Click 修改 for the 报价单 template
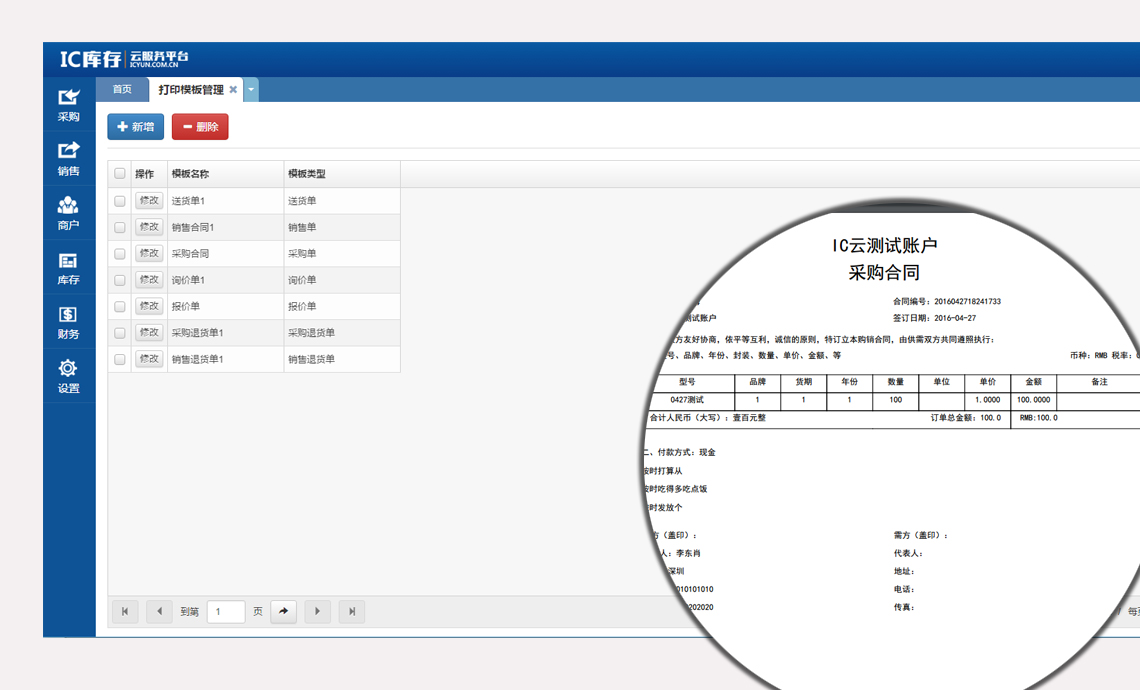The width and height of the screenshot is (1140, 690). coord(149,306)
